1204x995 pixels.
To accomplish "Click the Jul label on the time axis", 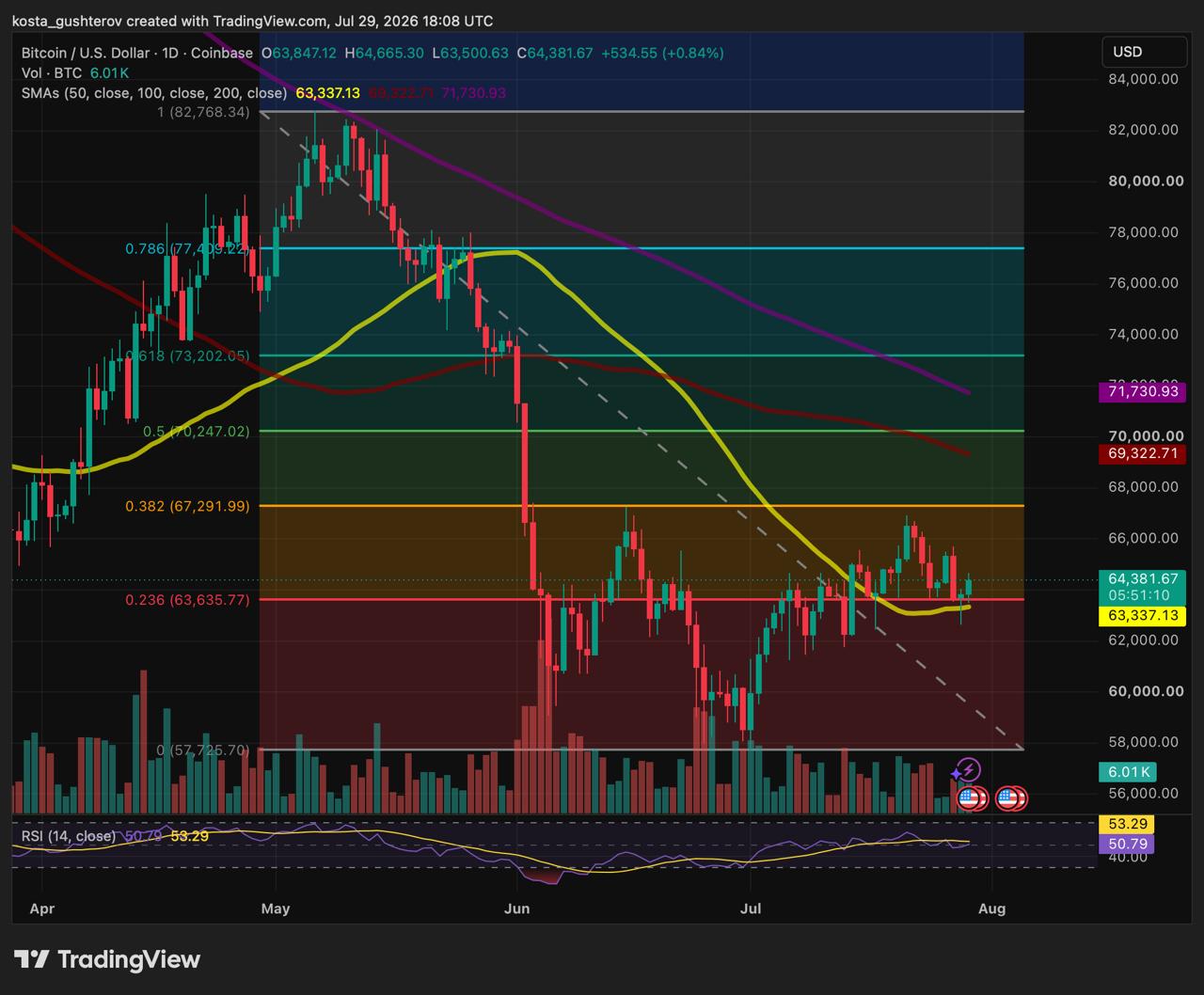I will click(750, 908).
